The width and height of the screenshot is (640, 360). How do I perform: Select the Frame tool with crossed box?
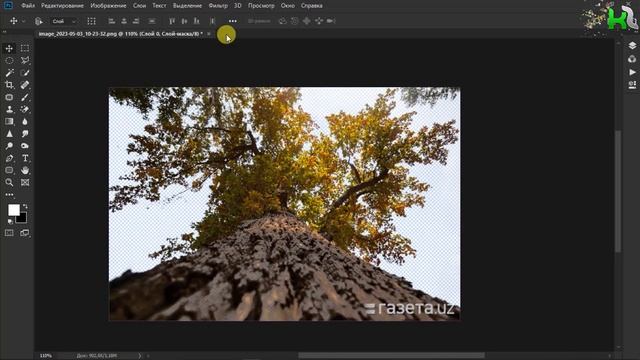[25, 182]
